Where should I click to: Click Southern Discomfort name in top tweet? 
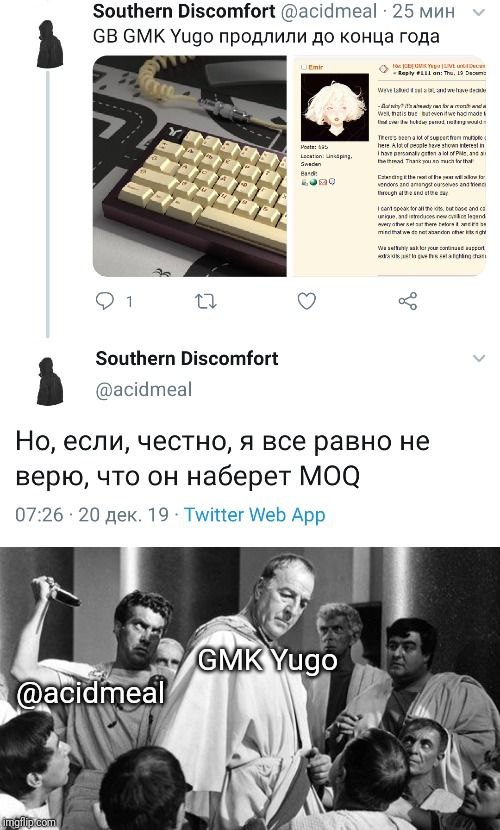tap(184, 12)
